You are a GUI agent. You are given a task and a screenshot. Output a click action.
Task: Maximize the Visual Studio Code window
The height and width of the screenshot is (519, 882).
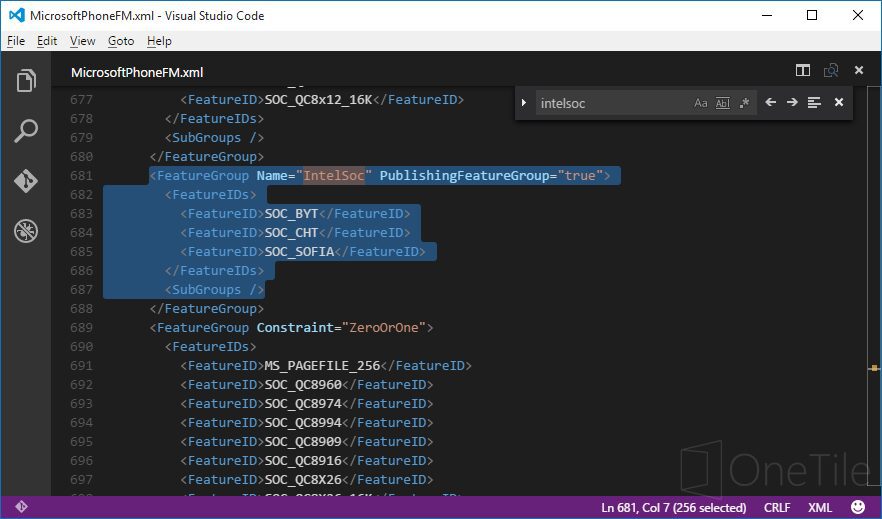812,15
